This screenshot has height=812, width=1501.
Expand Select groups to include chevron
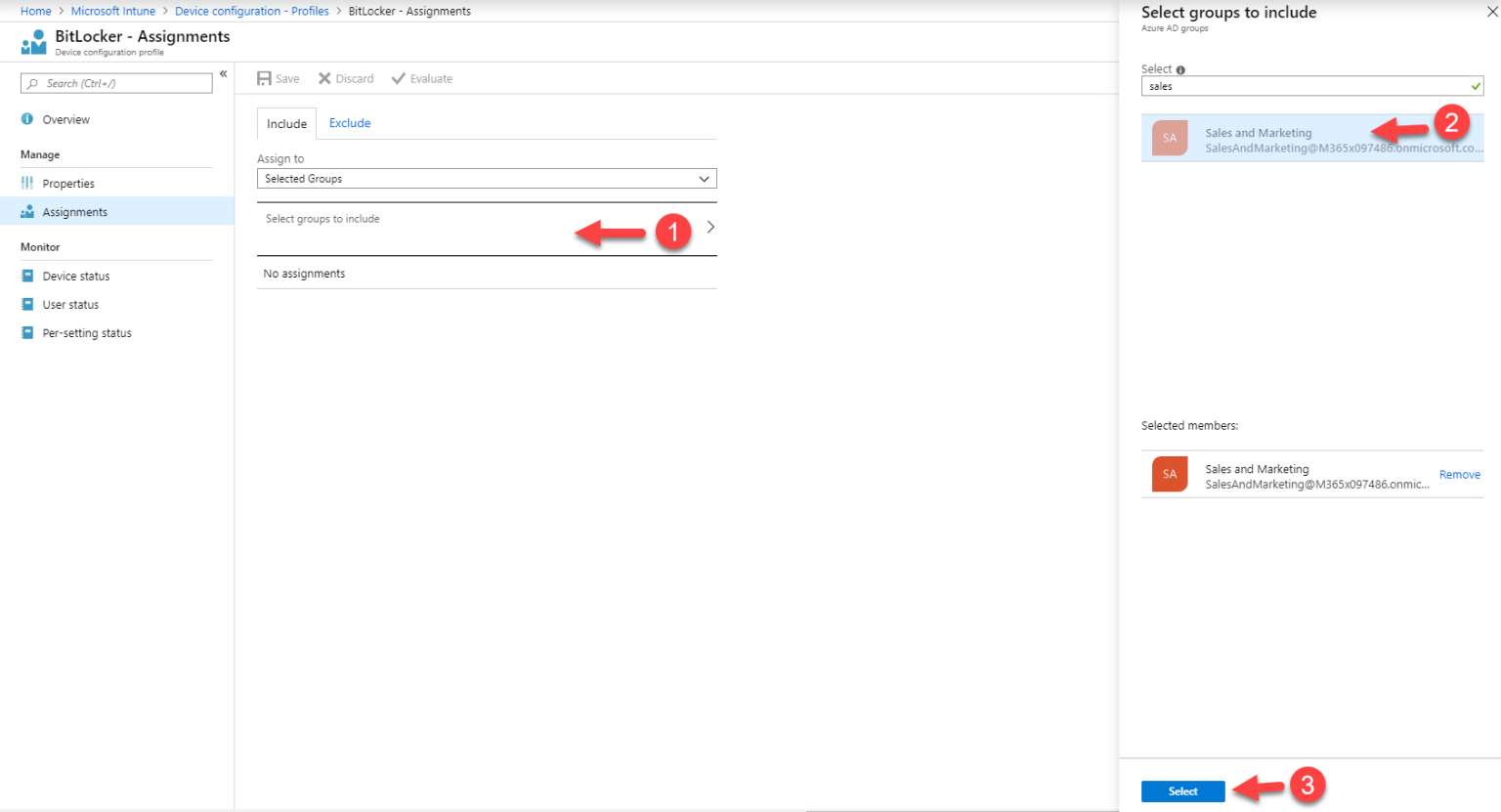710,226
